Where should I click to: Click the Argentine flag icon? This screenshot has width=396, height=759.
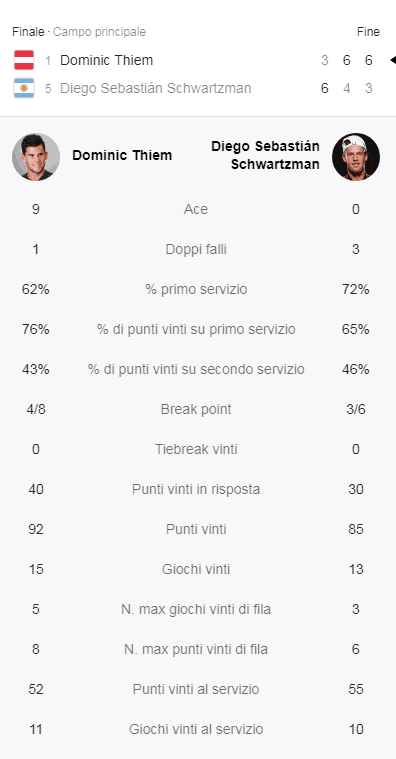click(x=24, y=88)
